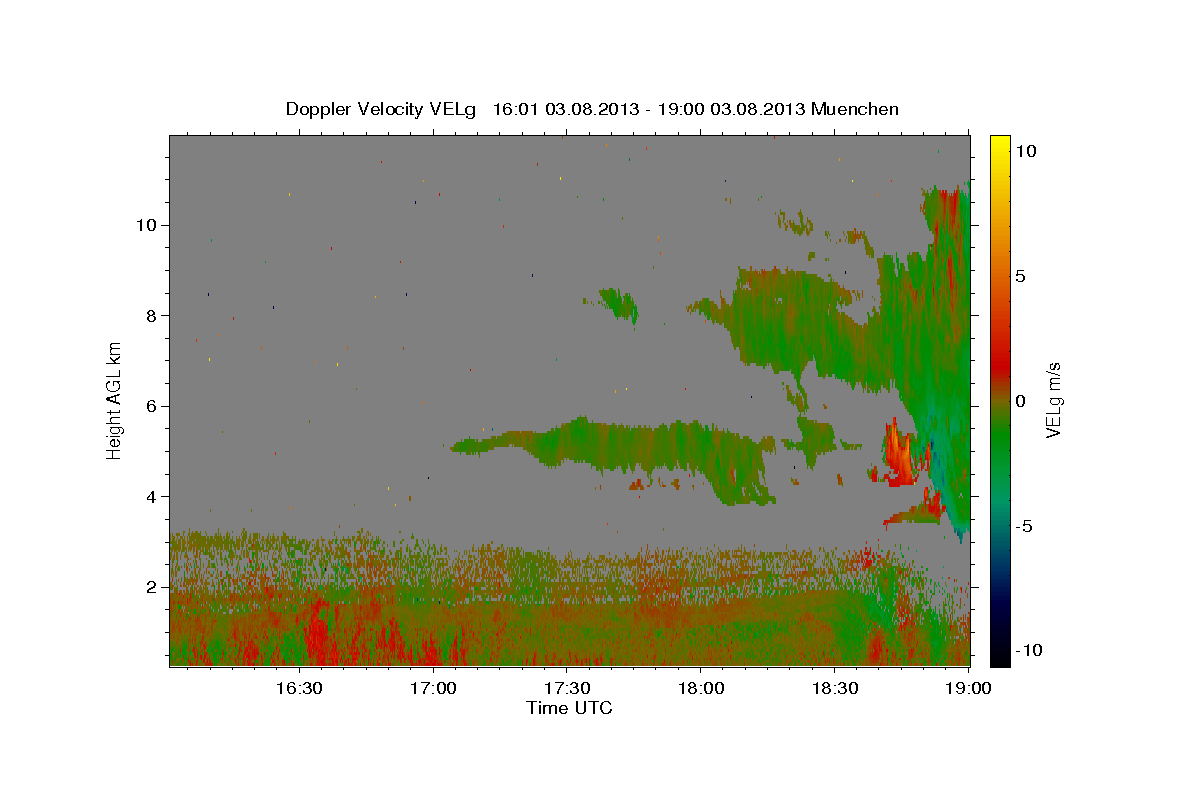Click the "Time UTC" axis label

pos(569,708)
